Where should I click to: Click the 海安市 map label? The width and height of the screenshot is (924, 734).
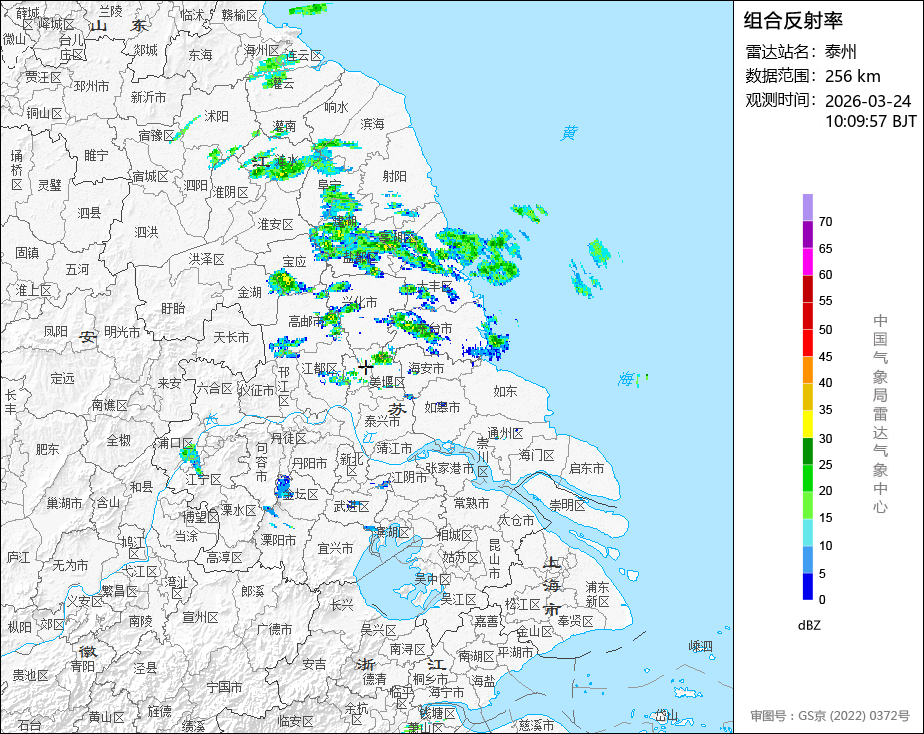(x=426, y=368)
